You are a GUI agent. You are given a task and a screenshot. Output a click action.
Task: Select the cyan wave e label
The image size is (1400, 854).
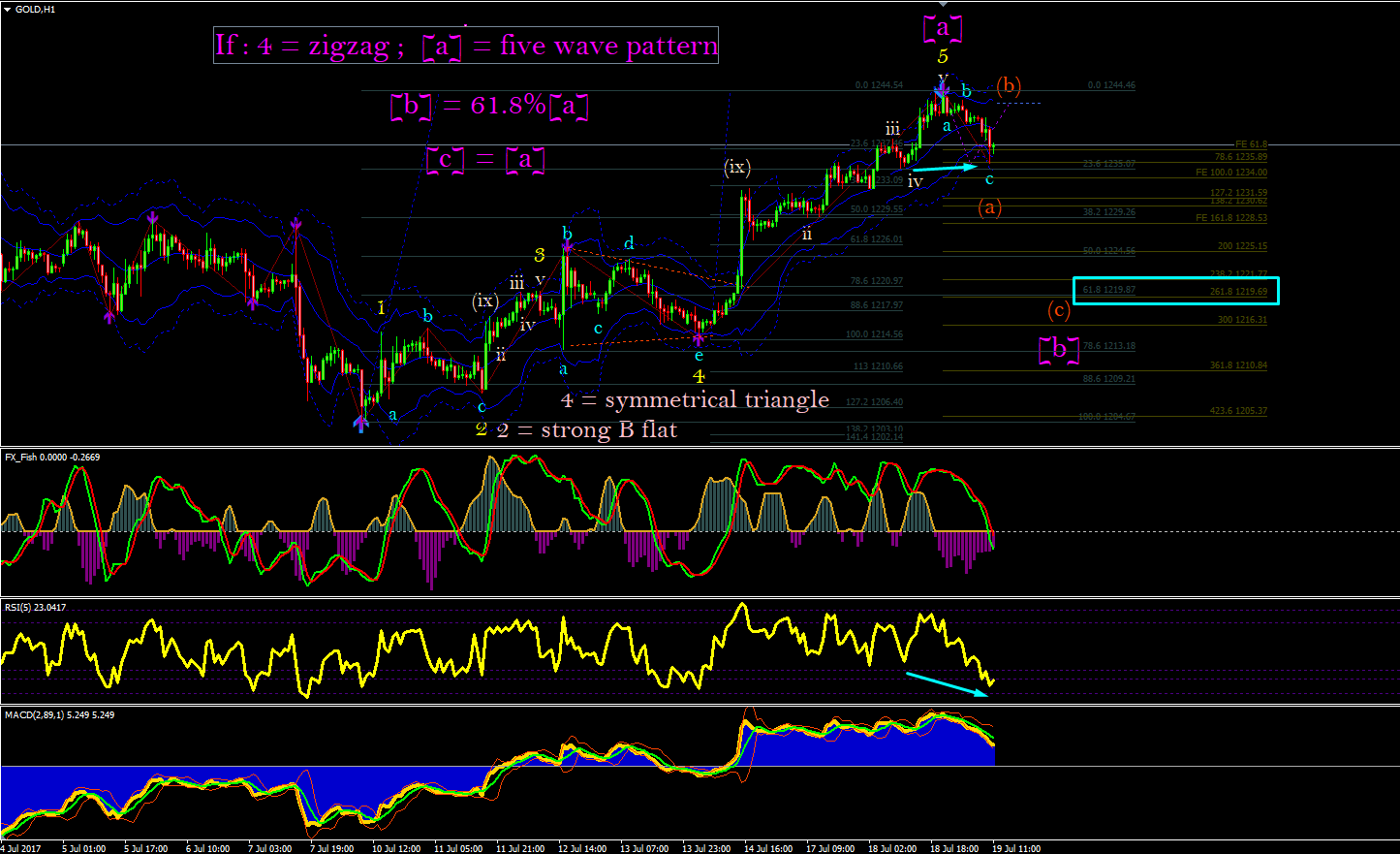[699, 356]
